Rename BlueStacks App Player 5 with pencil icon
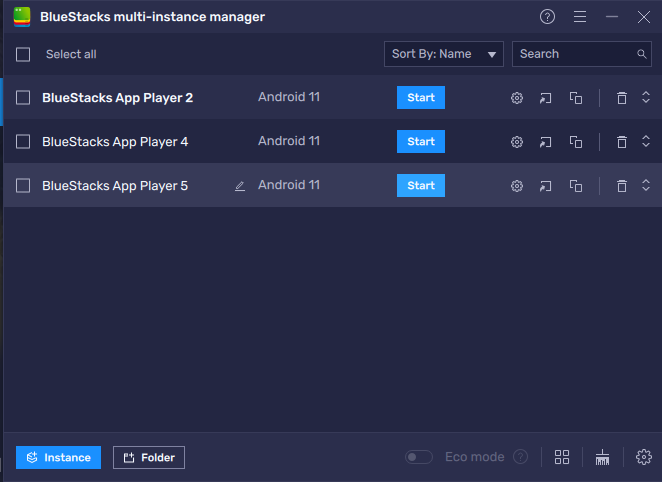The width and height of the screenshot is (662, 482). click(x=240, y=186)
